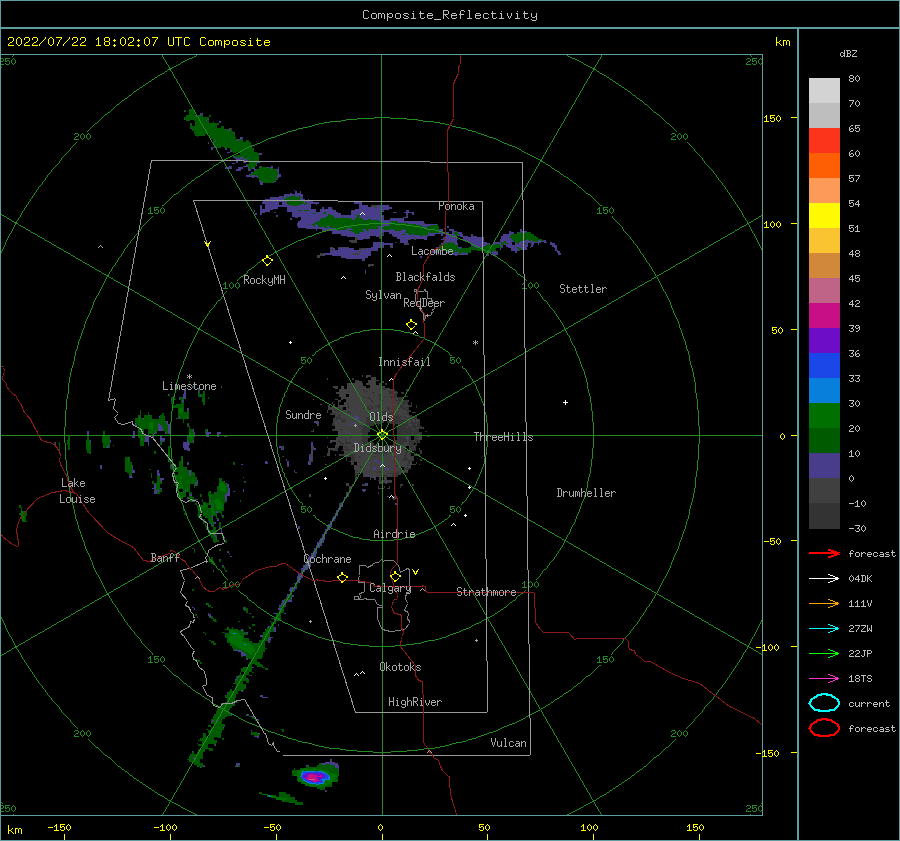Click the cyan 27ZW arrow in legend
Screen dimensions: 900x841
(824, 629)
